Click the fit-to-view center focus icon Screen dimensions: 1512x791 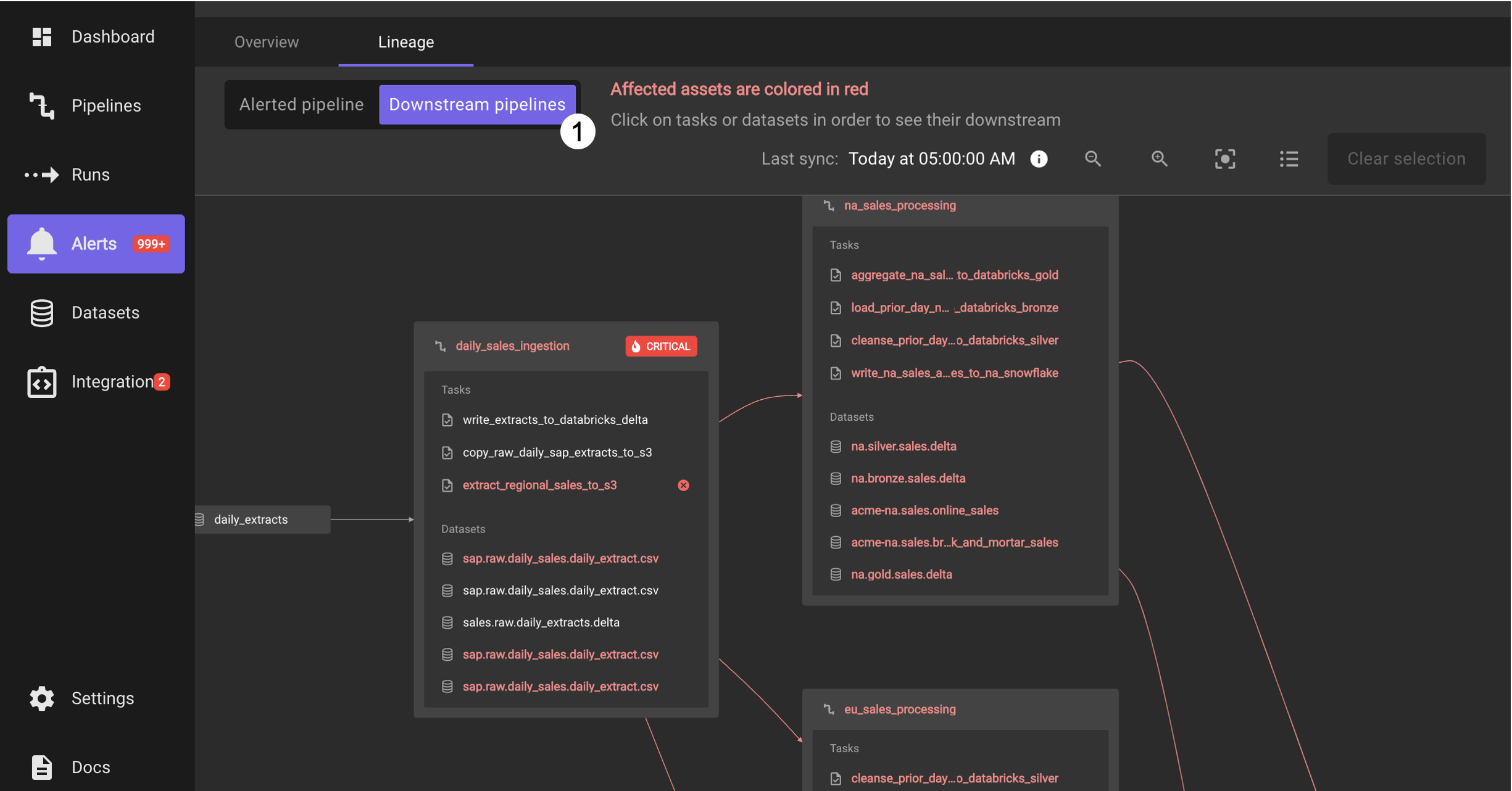(x=1224, y=159)
